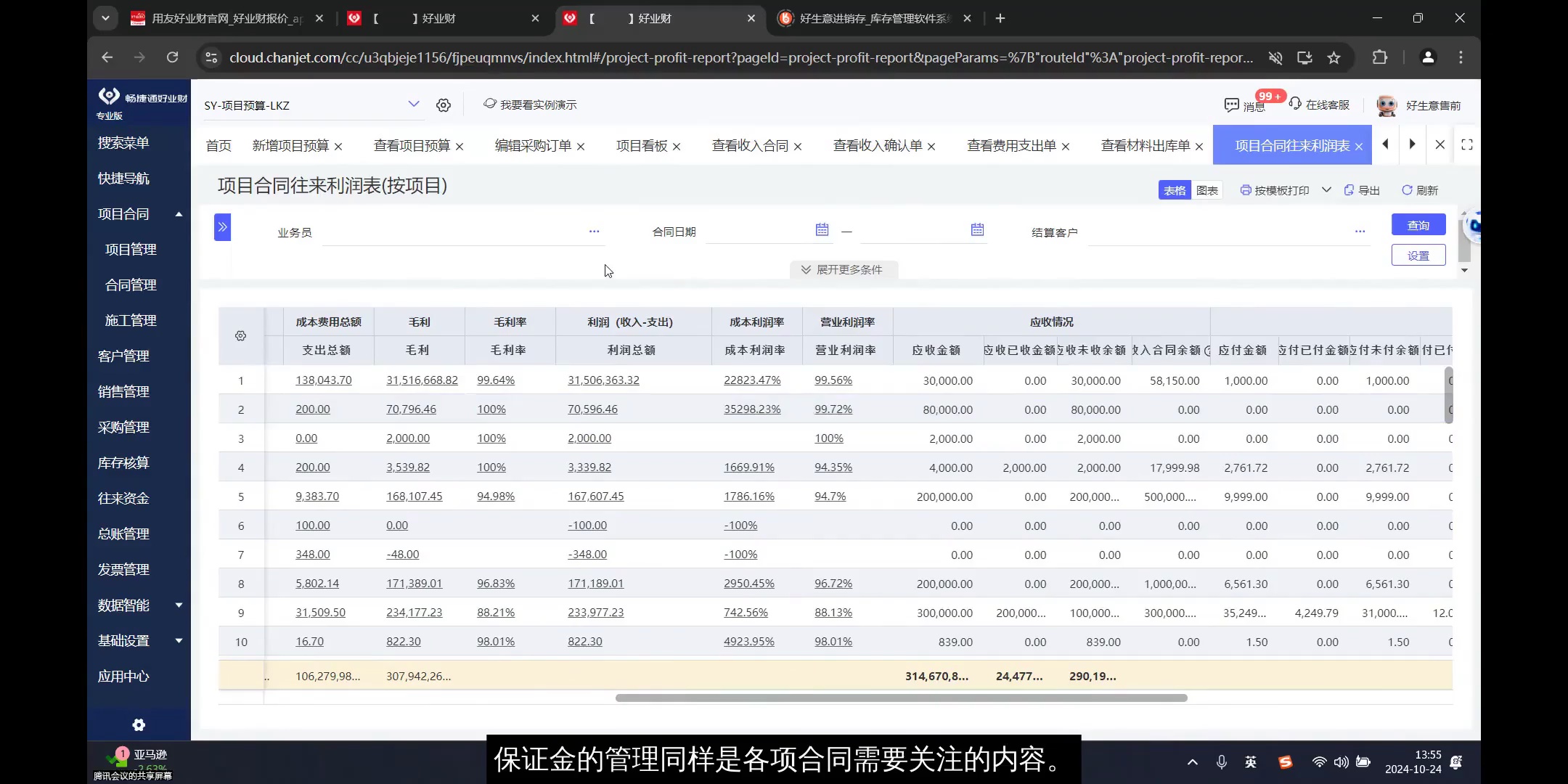Toggle 英 input language in the taskbar
The width and height of the screenshot is (1568, 784).
tap(1251, 761)
